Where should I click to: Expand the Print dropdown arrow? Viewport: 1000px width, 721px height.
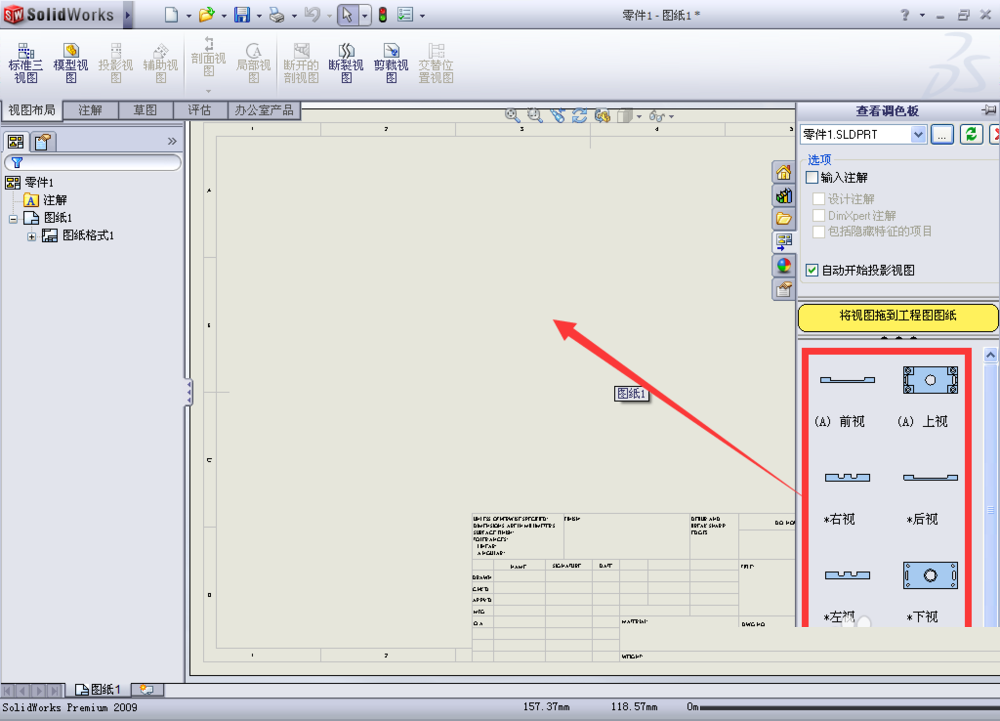click(294, 16)
